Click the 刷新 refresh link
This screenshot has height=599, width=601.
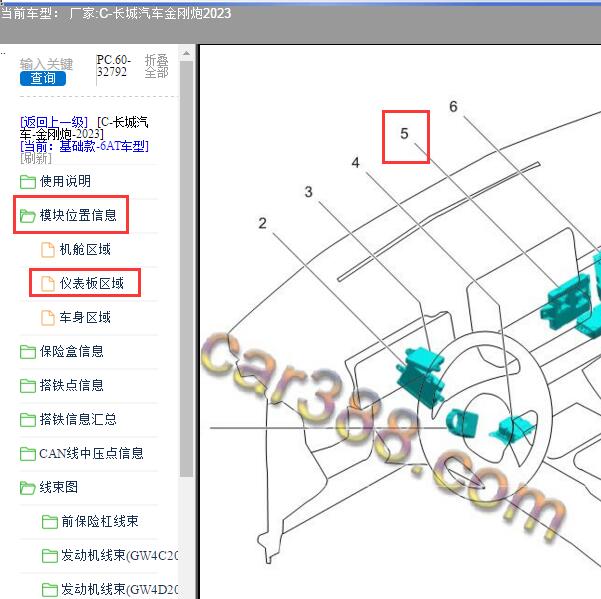point(36,158)
